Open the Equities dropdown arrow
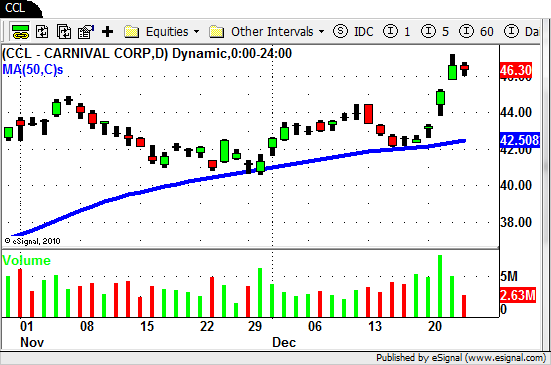The image size is (551, 365). pyautogui.click(x=196, y=32)
